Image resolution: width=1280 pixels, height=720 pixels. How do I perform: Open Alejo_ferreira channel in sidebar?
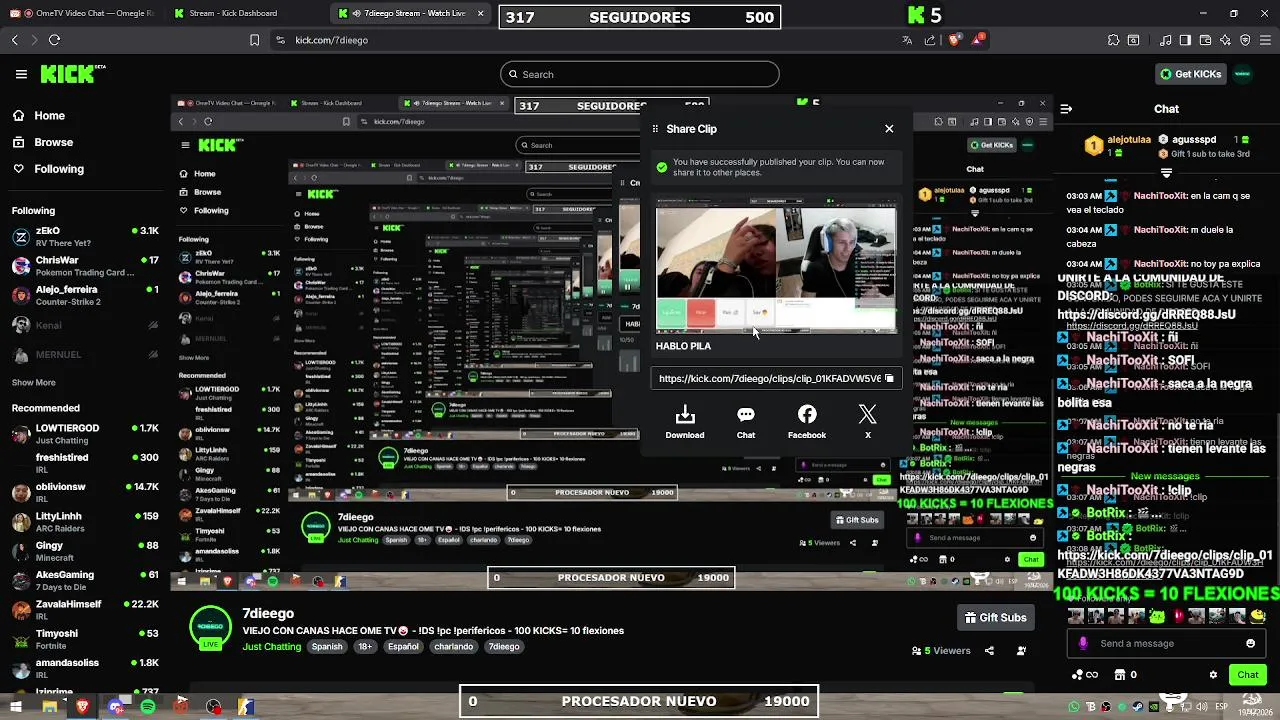(84, 295)
